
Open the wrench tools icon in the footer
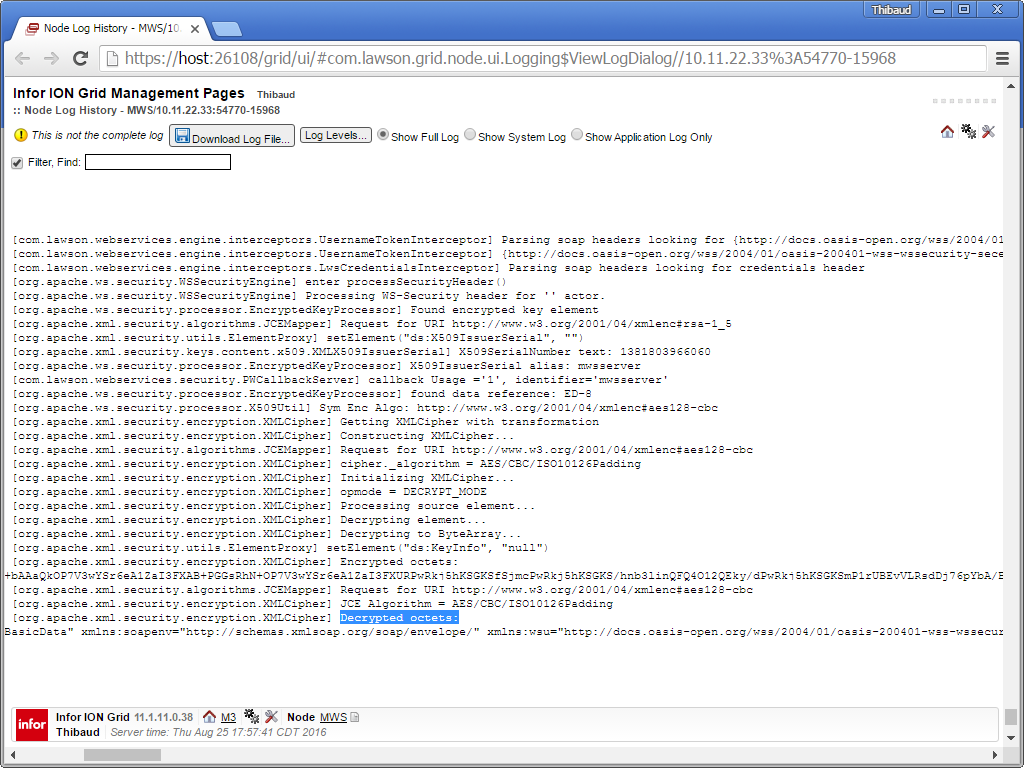click(x=271, y=717)
